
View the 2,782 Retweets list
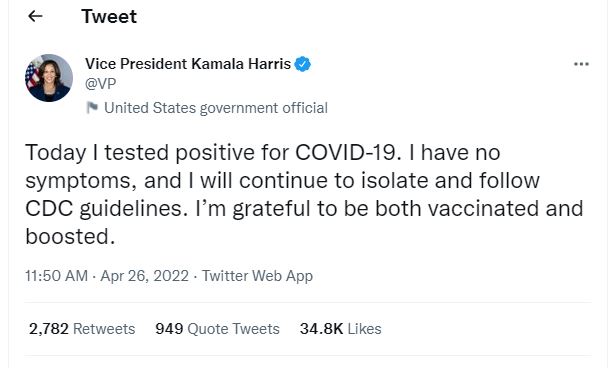82,329
